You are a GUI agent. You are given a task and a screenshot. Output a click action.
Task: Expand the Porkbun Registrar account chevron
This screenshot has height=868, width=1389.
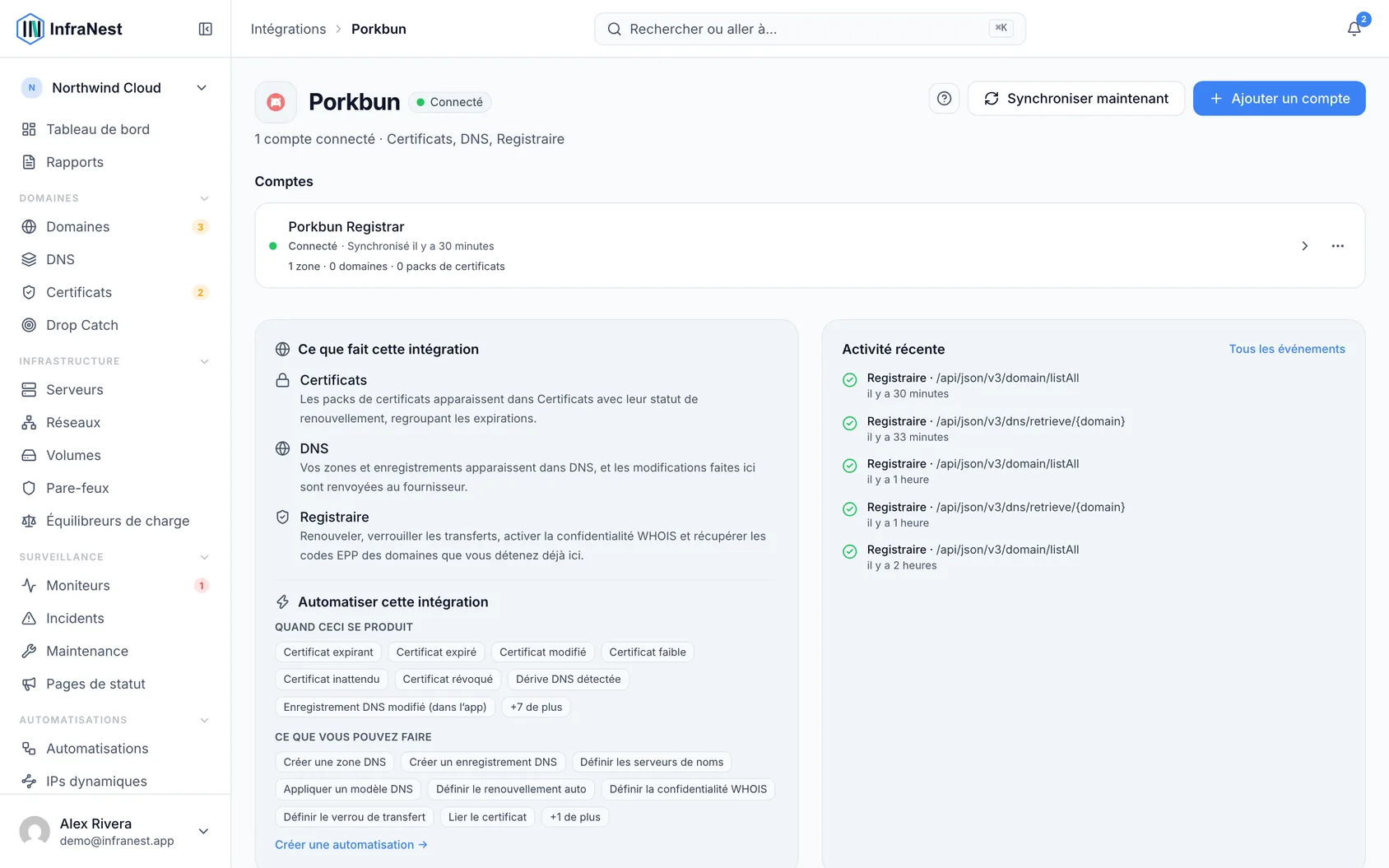(1304, 246)
